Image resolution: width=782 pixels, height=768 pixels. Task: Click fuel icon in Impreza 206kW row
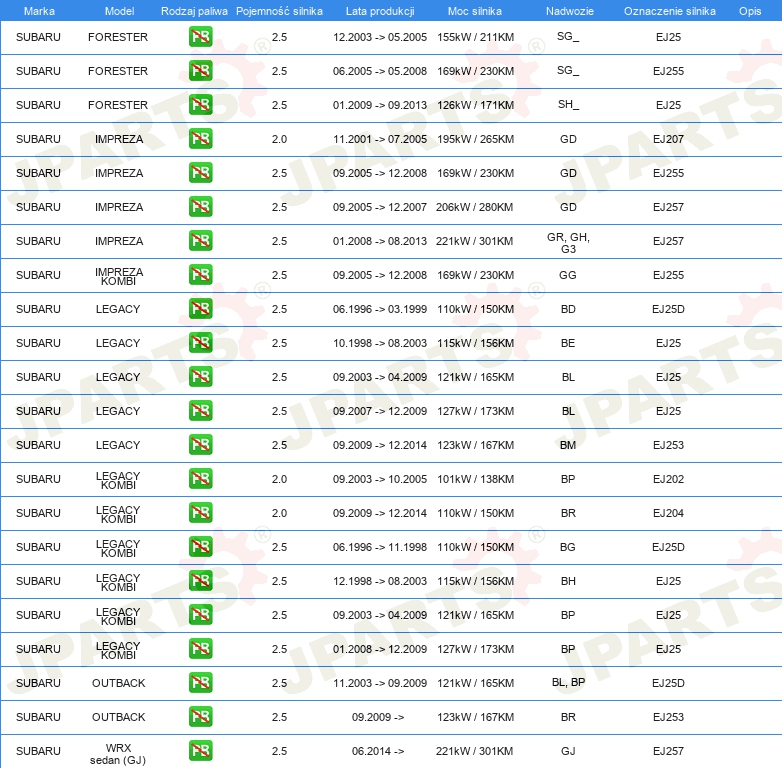tap(200, 206)
